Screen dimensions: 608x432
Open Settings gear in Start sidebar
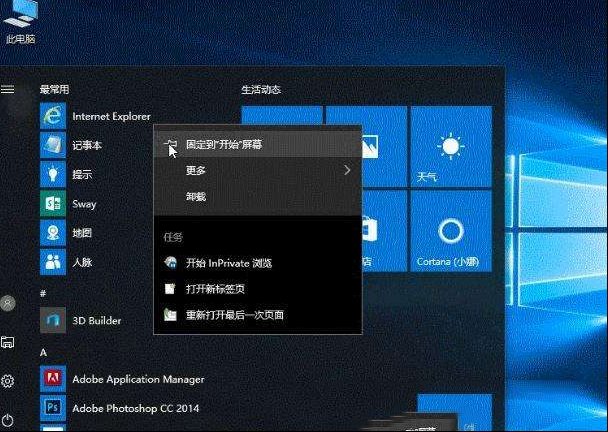(x=7, y=381)
